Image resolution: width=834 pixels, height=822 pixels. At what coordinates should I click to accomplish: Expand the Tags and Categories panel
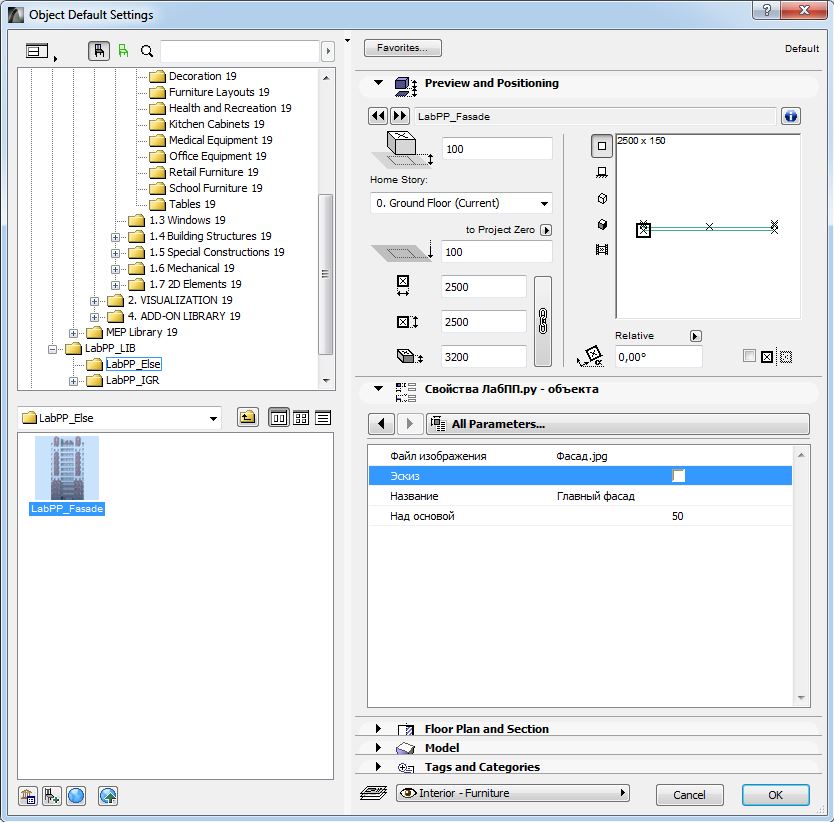(378, 767)
